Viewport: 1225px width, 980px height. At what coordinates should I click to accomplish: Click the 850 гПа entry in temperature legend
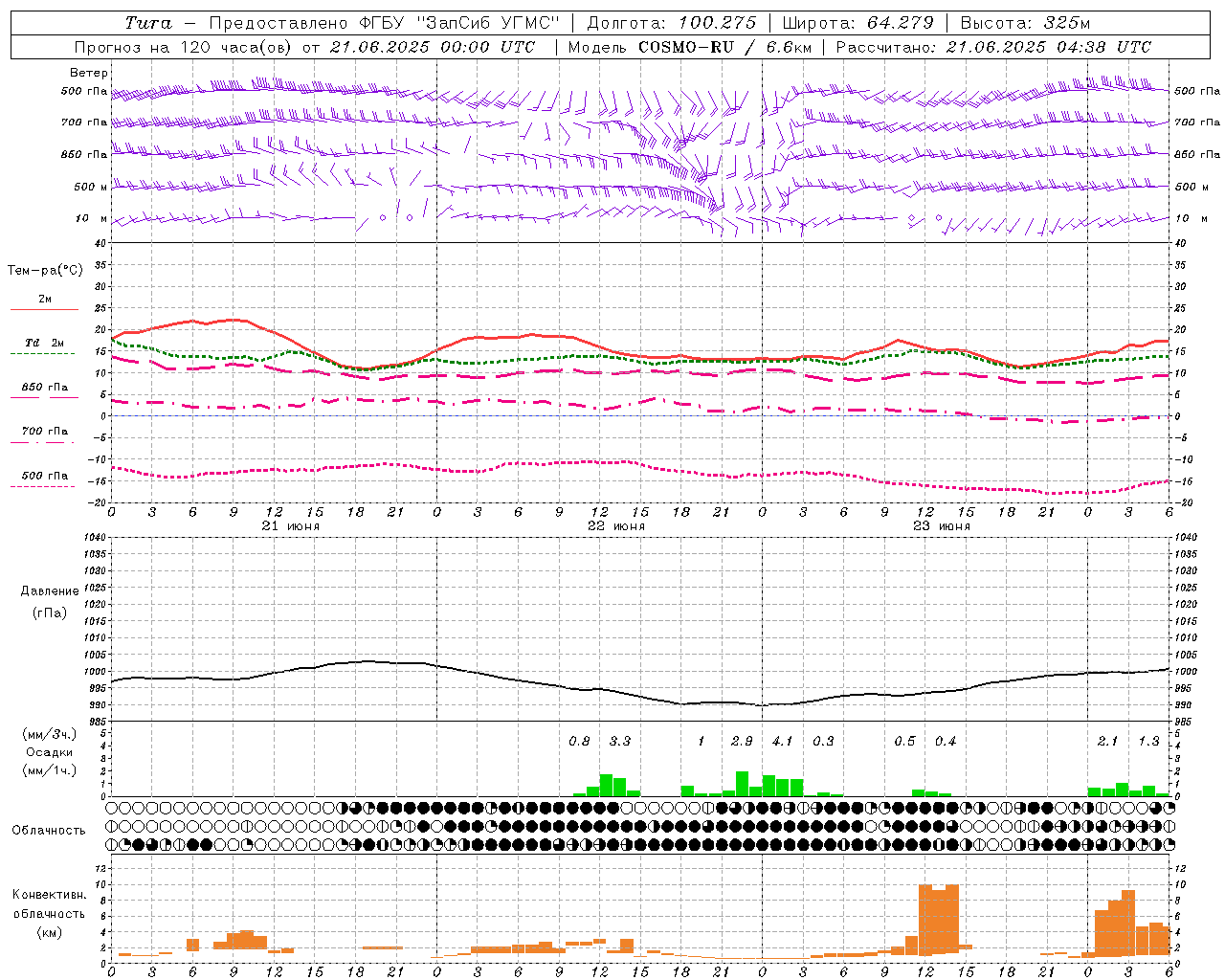click(44, 388)
